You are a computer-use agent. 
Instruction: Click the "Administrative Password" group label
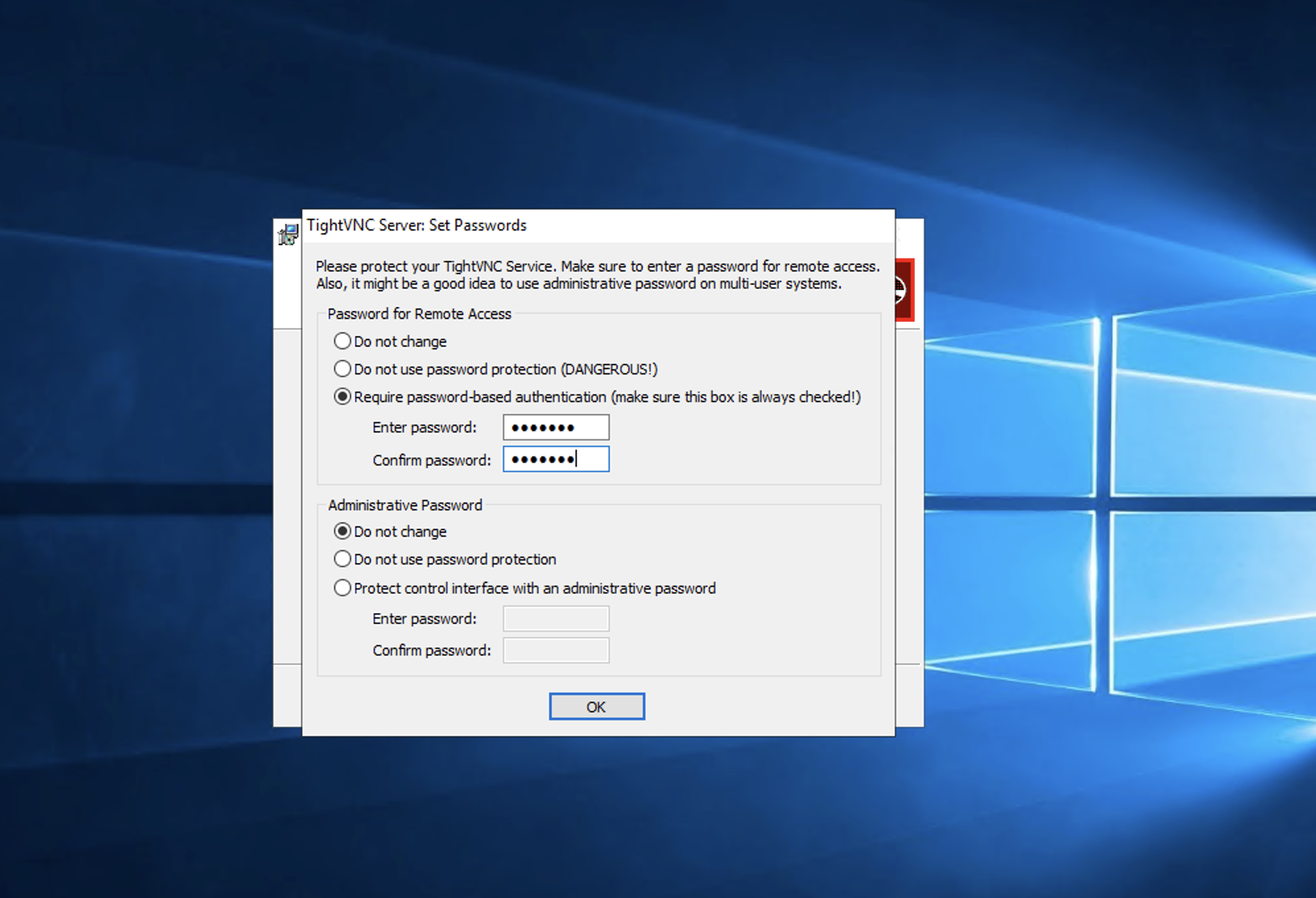405,504
